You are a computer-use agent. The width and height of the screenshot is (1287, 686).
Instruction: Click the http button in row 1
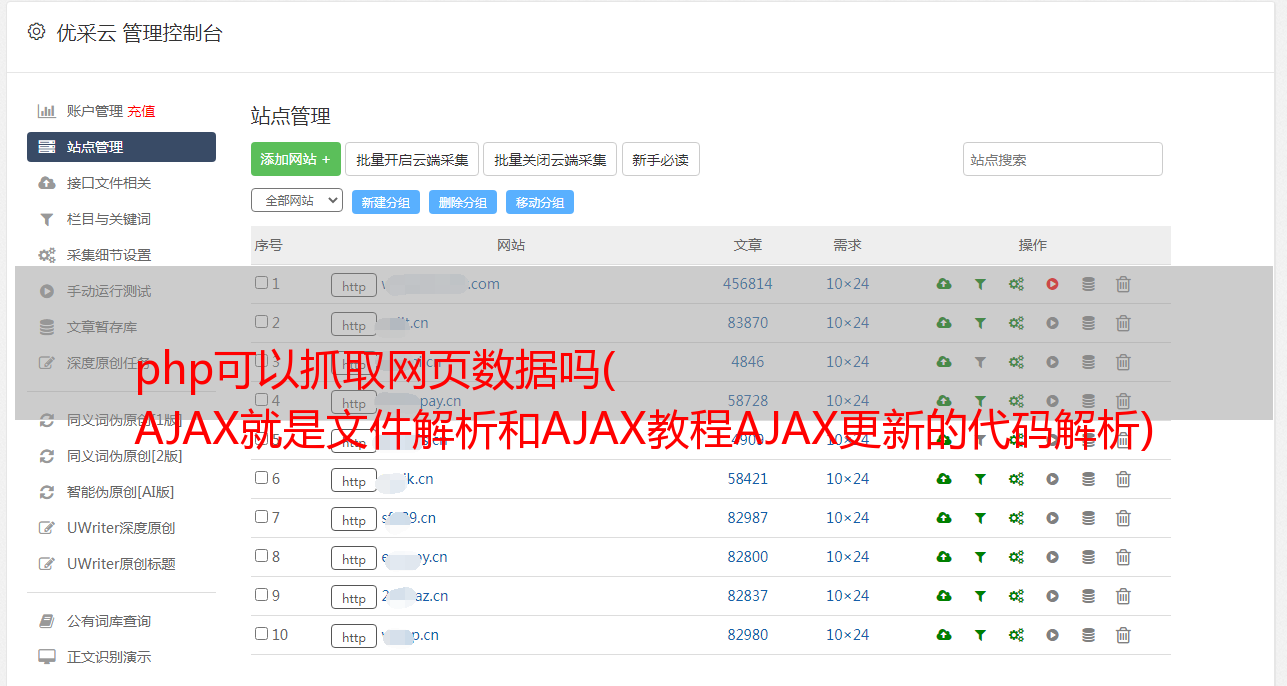click(x=354, y=286)
